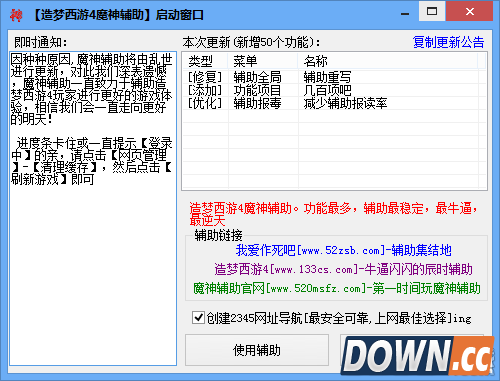Open 造梦西游4 www.133cs.com link
This screenshot has height=381, width=500.
point(343,269)
